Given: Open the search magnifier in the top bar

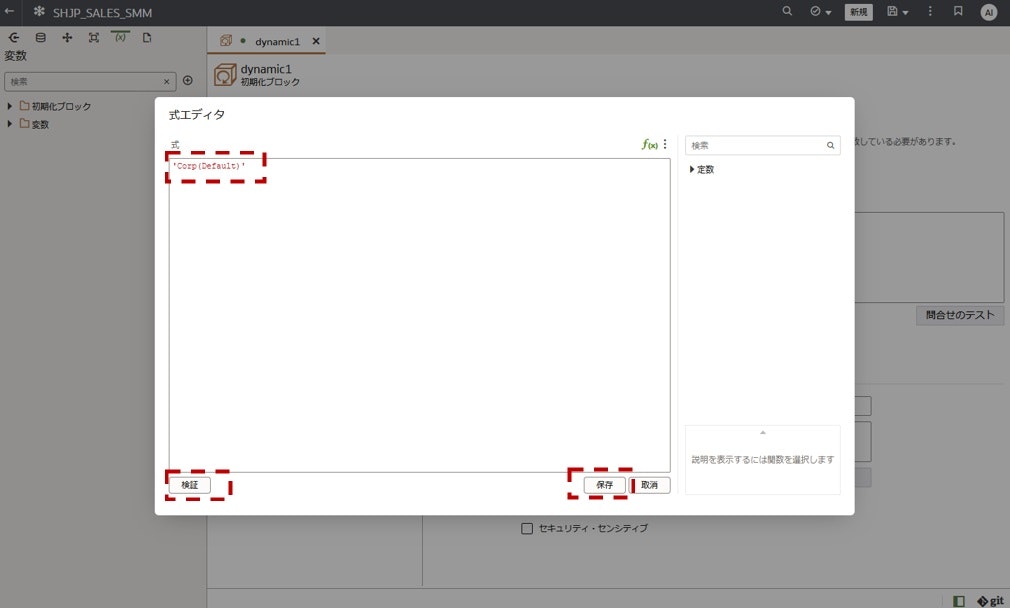Looking at the screenshot, I should 787,11.
